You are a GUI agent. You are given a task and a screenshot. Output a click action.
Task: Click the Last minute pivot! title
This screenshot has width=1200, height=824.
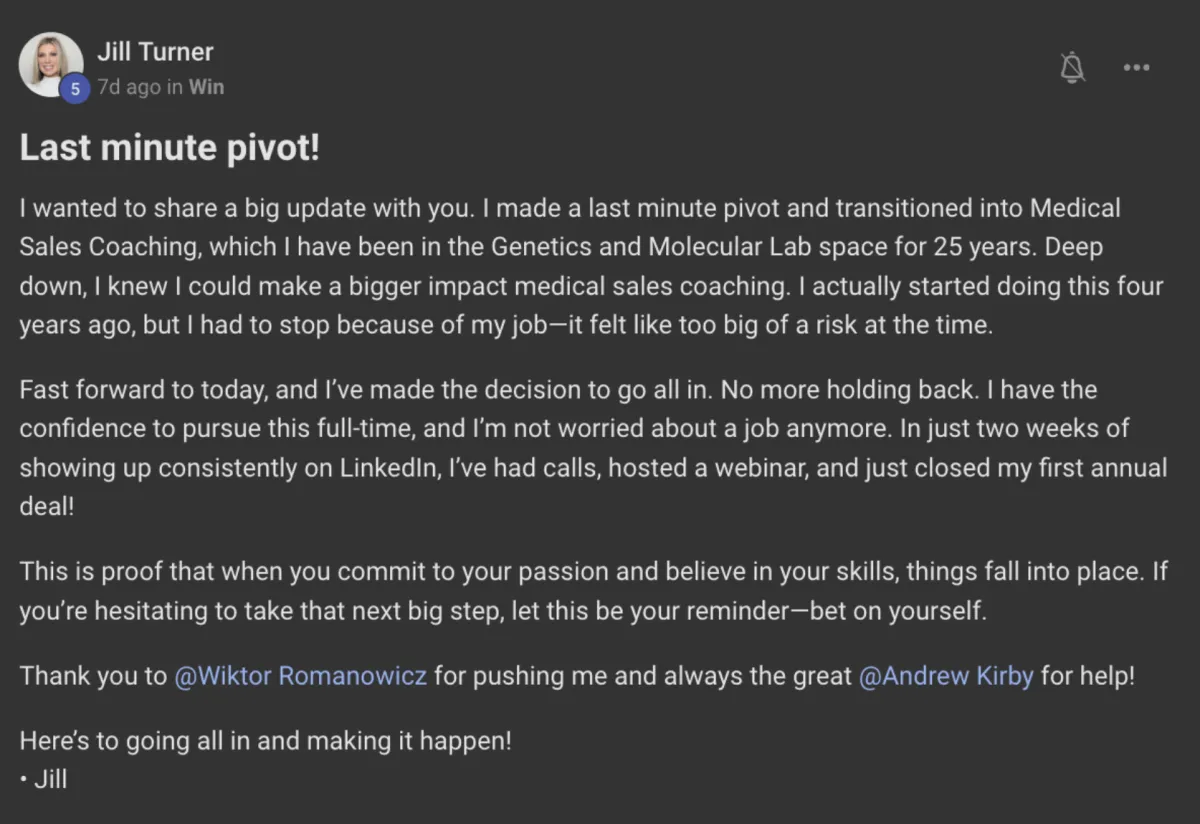pyautogui.click(x=170, y=149)
